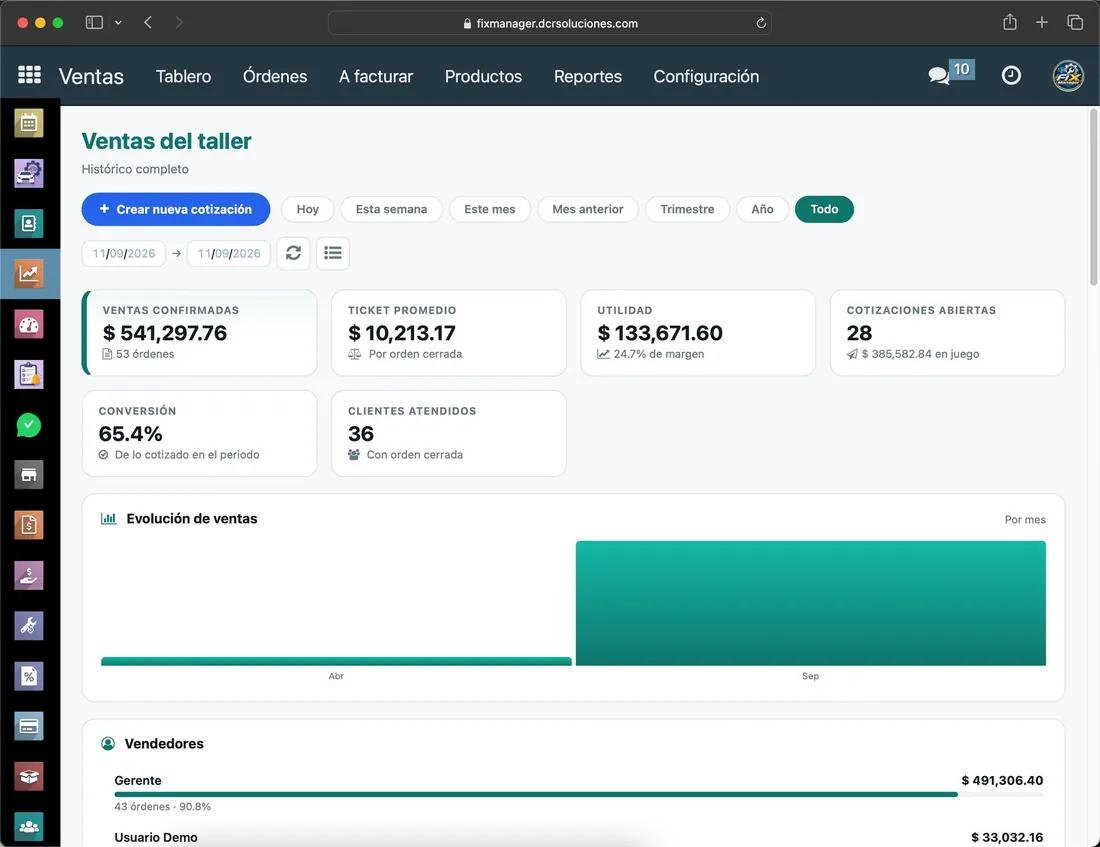Open the wrench tools icon in sidebar
Screen dimensions: 1100x847
click(29, 626)
